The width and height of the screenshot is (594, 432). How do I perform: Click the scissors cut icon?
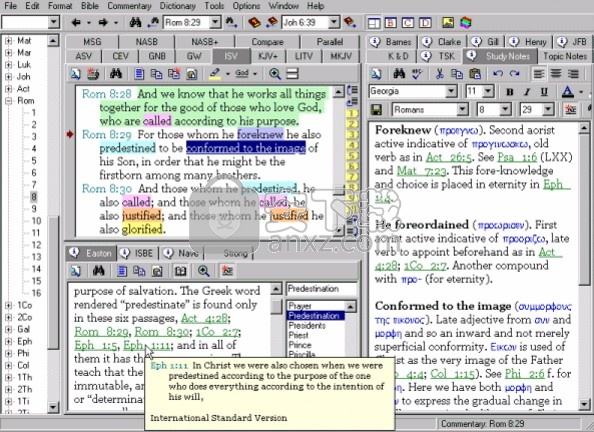(439, 74)
